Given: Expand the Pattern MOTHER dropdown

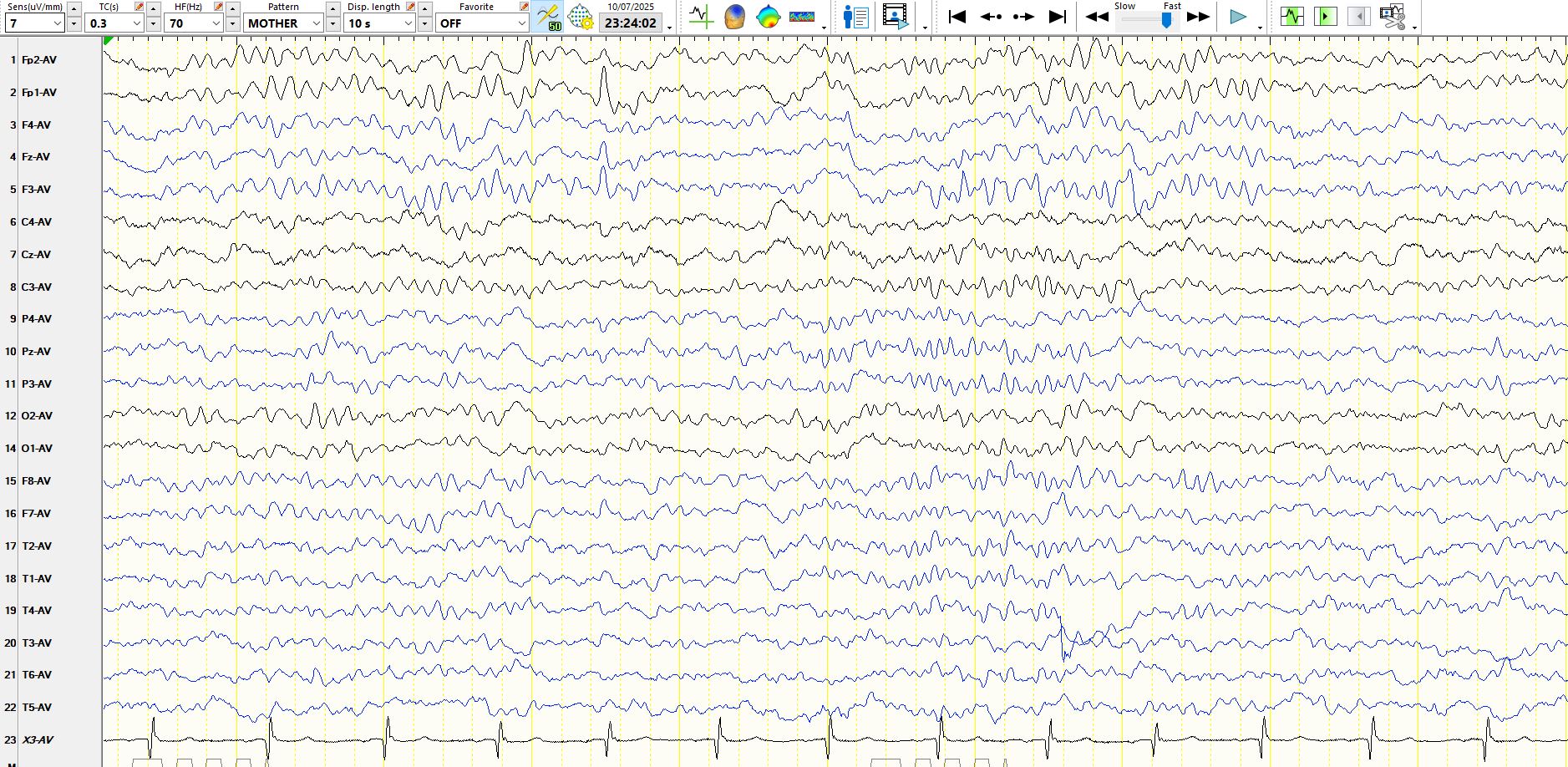Looking at the screenshot, I should click(316, 23).
